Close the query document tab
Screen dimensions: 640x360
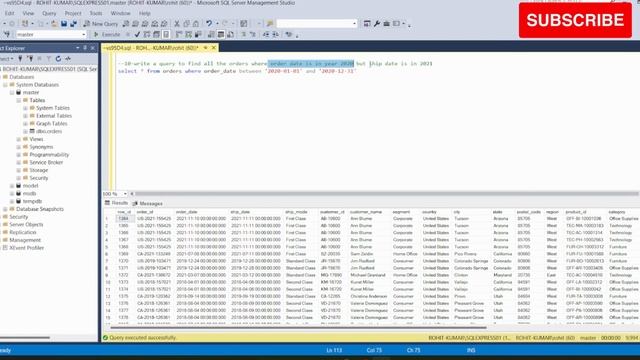tap(213, 48)
